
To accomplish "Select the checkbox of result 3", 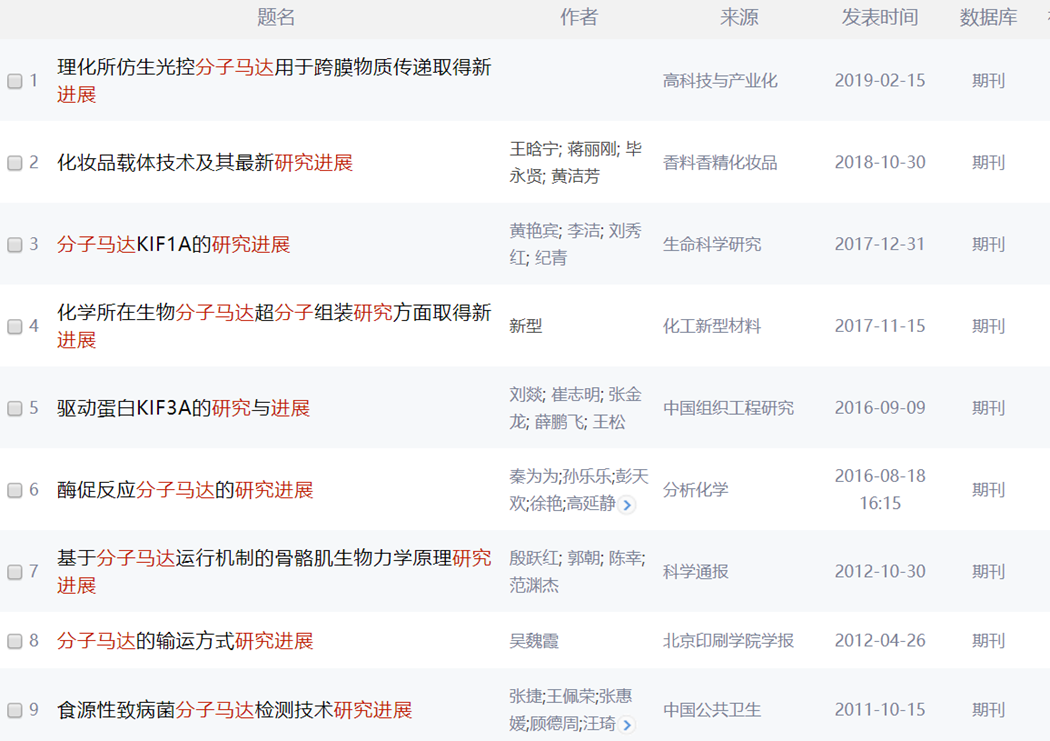I will coord(15,245).
